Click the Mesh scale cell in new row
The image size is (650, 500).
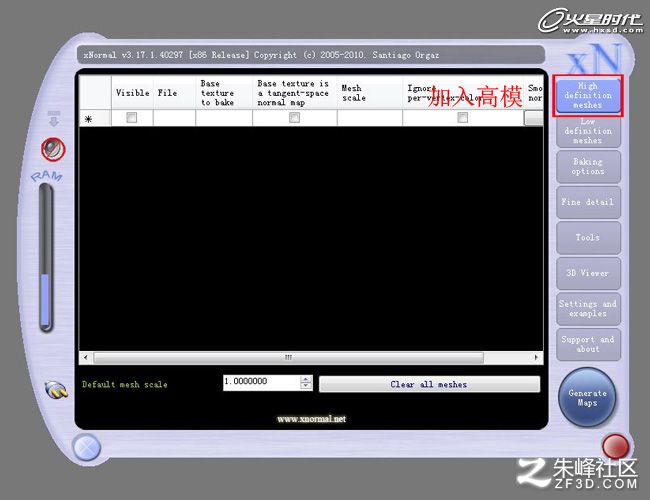tap(370, 118)
